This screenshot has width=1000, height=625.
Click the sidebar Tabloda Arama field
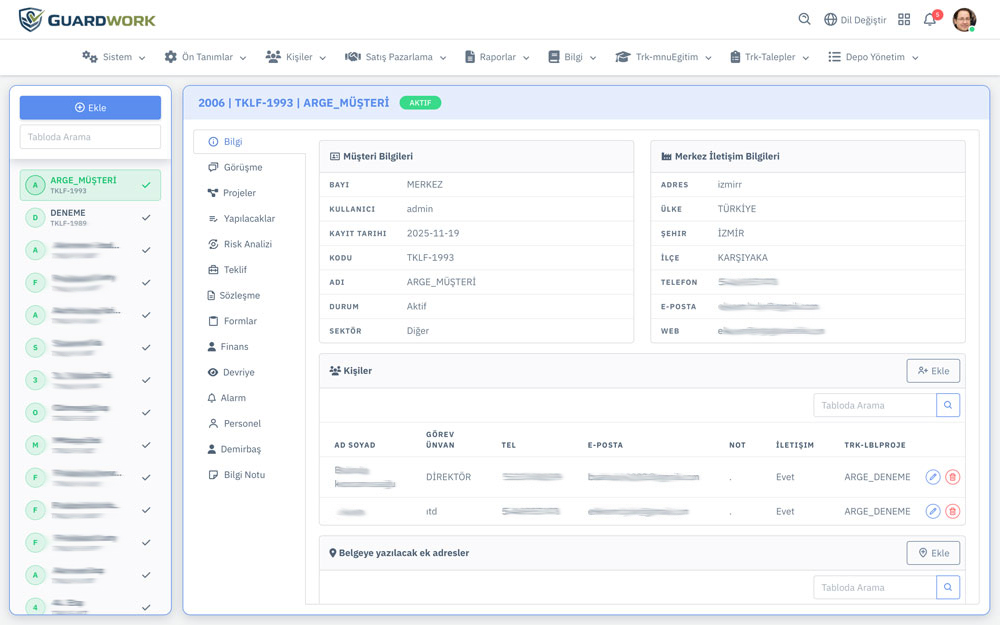[x=90, y=137]
